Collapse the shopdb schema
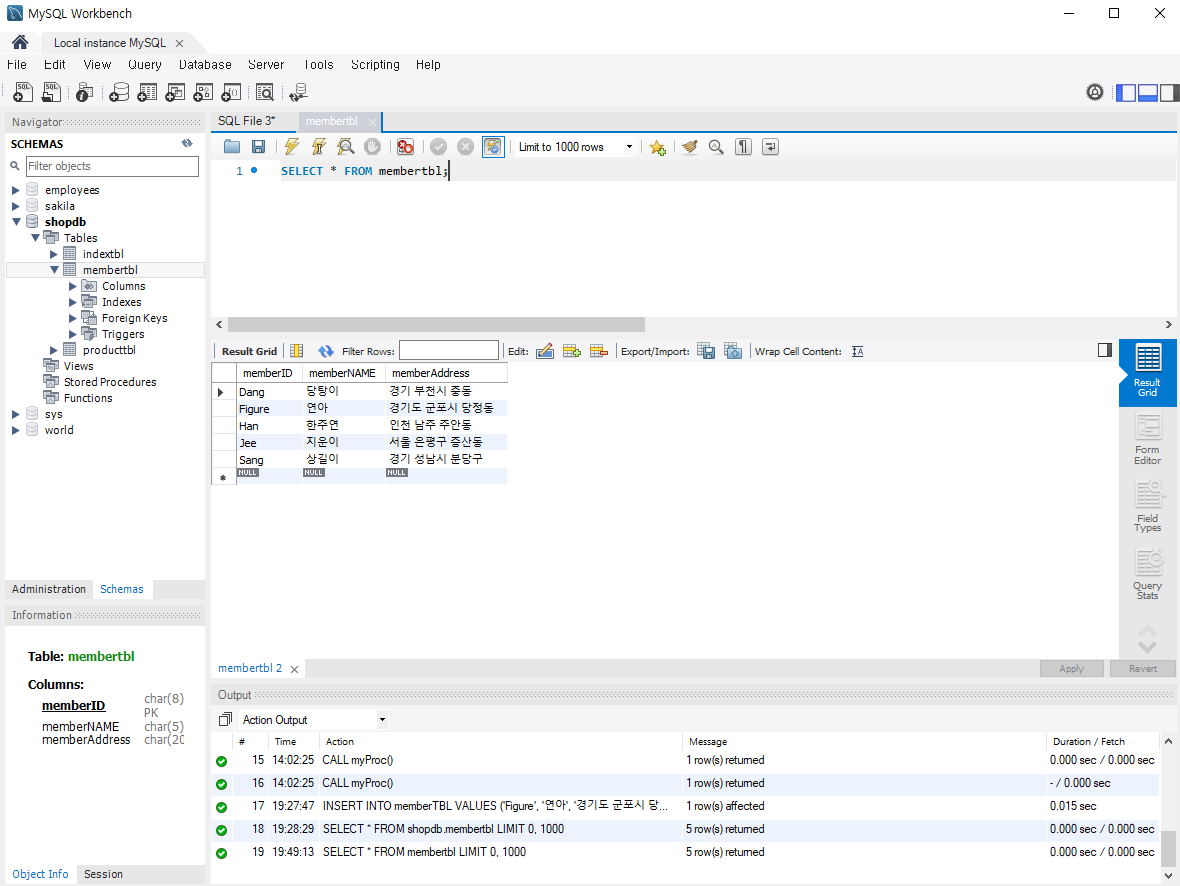 [16, 222]
